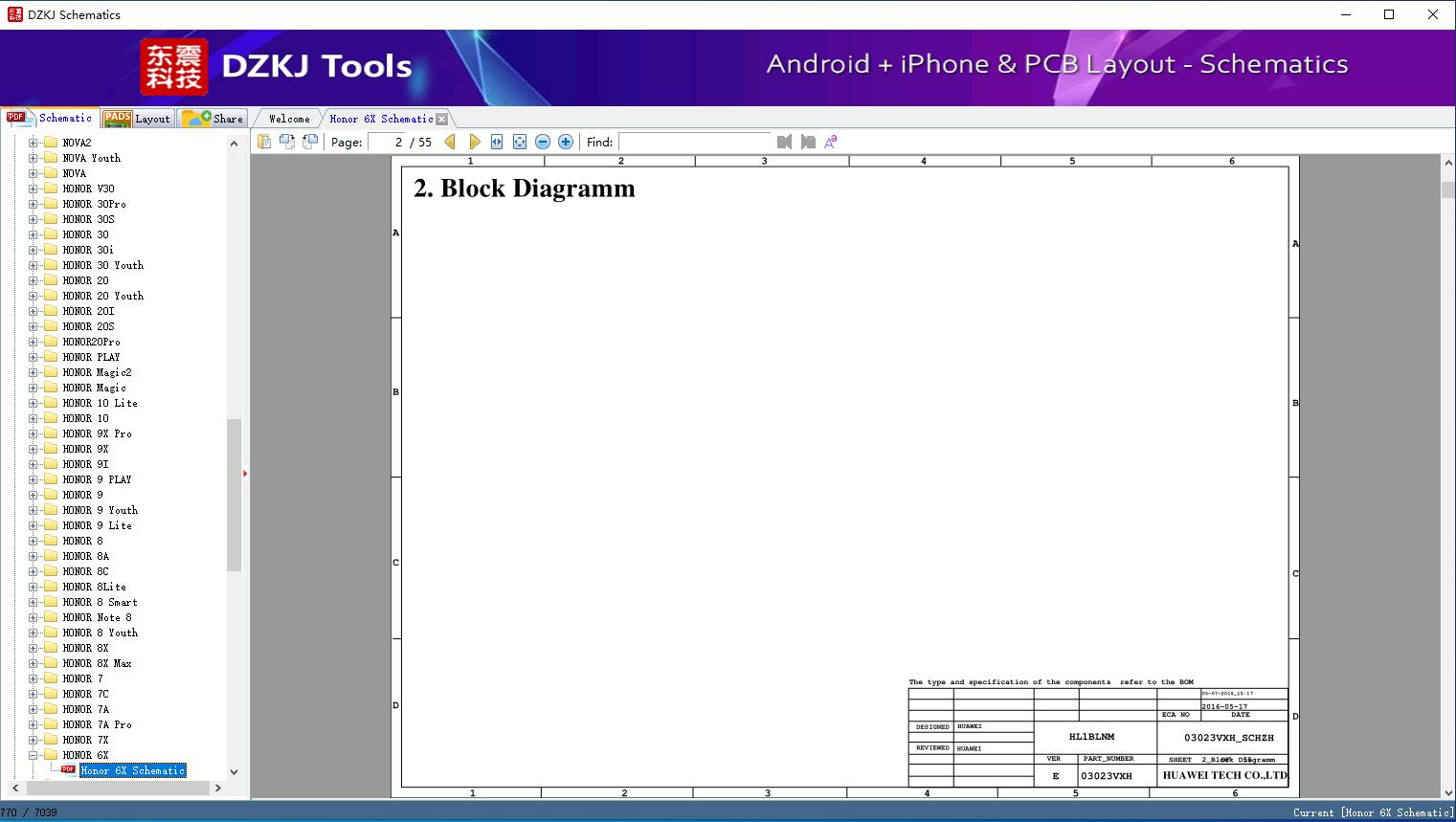The image size is (1456, 822).
Task: Click the DZKJ Tools logo
Action: pyautogui.click(x=174, y=66)
